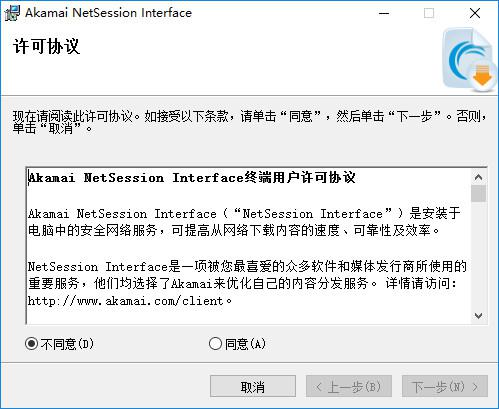
Task: Click the license scrollbar thumb
Action: click(x=479, y=193)
